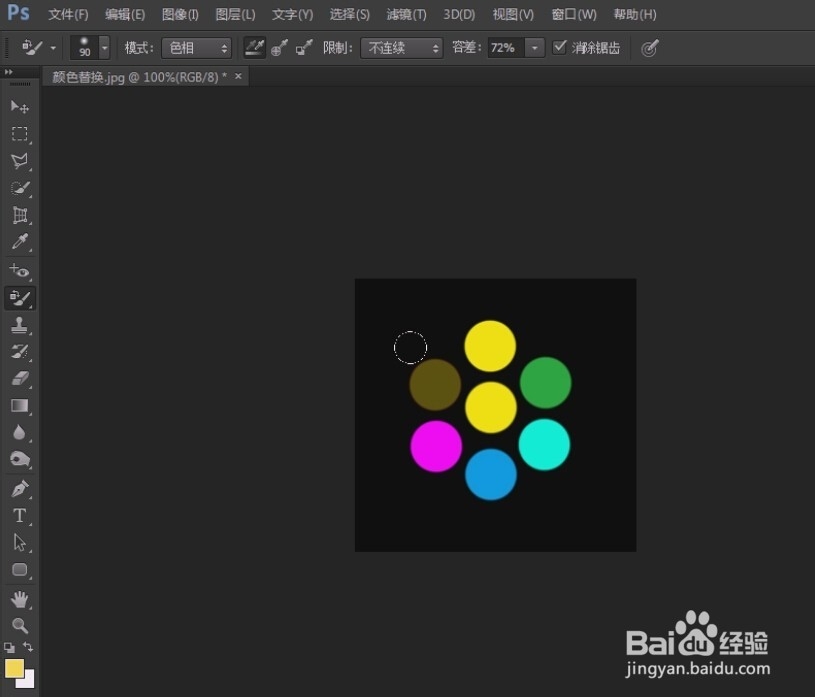Viewport: 815px width, 697px height.
Task: Activate continuous sampling mode
Action: [254, 47]
